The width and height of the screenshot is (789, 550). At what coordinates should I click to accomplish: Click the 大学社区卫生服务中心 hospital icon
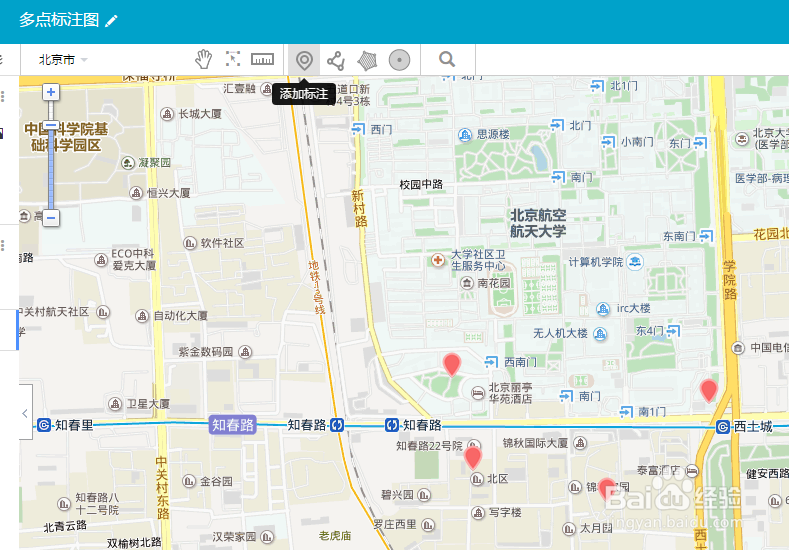click(438, 260)
